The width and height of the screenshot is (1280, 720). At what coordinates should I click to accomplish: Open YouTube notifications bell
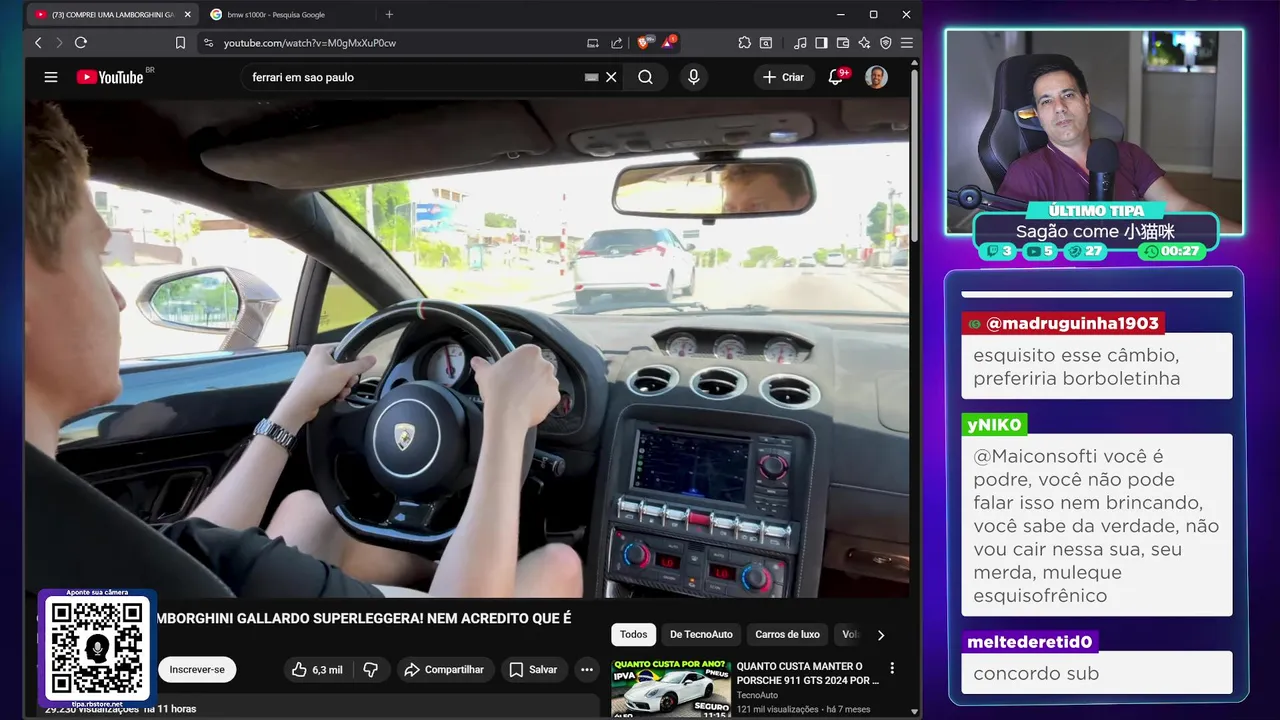tap(836, 77)
